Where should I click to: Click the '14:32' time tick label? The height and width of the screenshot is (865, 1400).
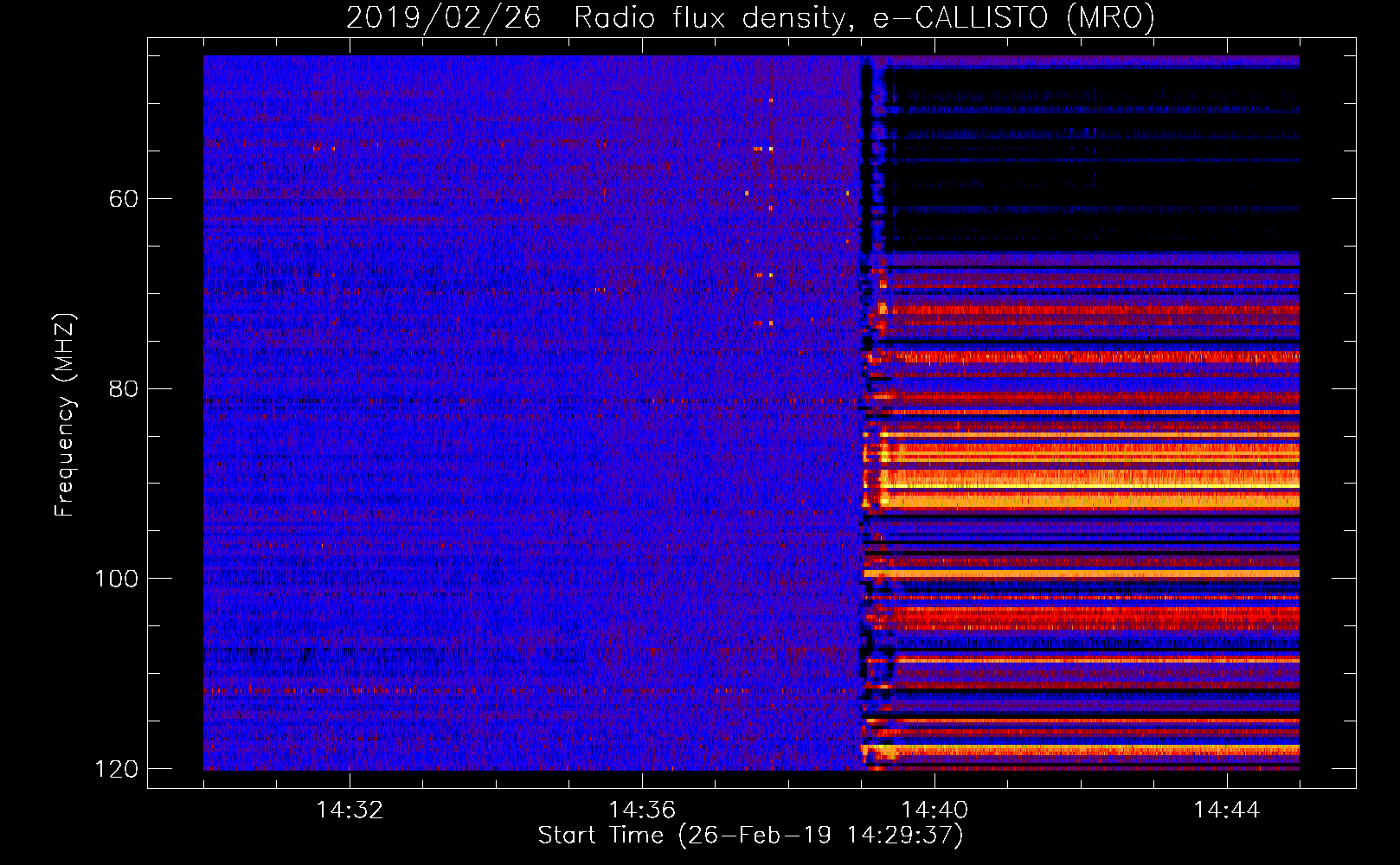click(350, 811)
